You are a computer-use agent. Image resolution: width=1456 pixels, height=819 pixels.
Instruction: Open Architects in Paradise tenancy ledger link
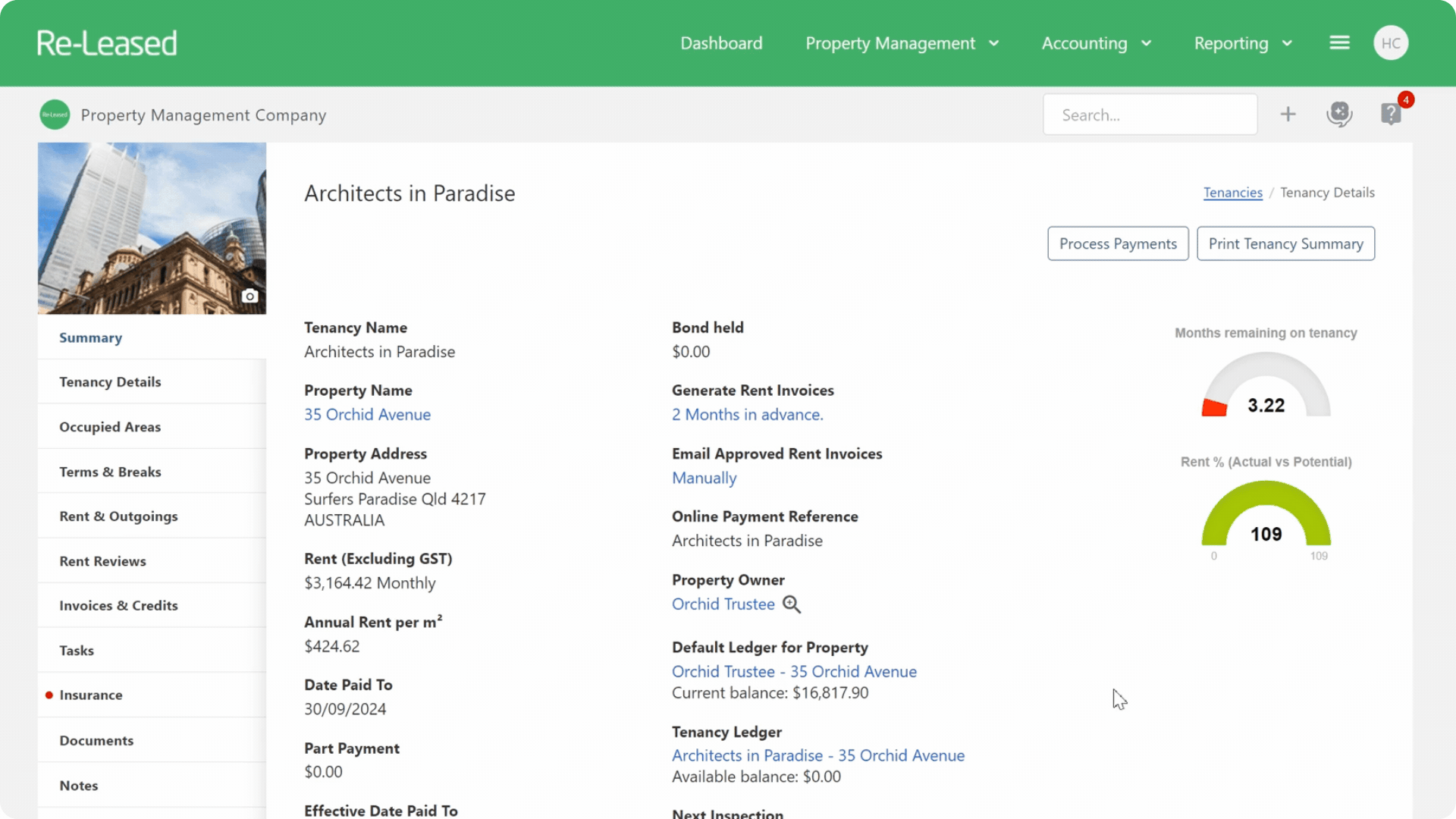click(817, 756)
